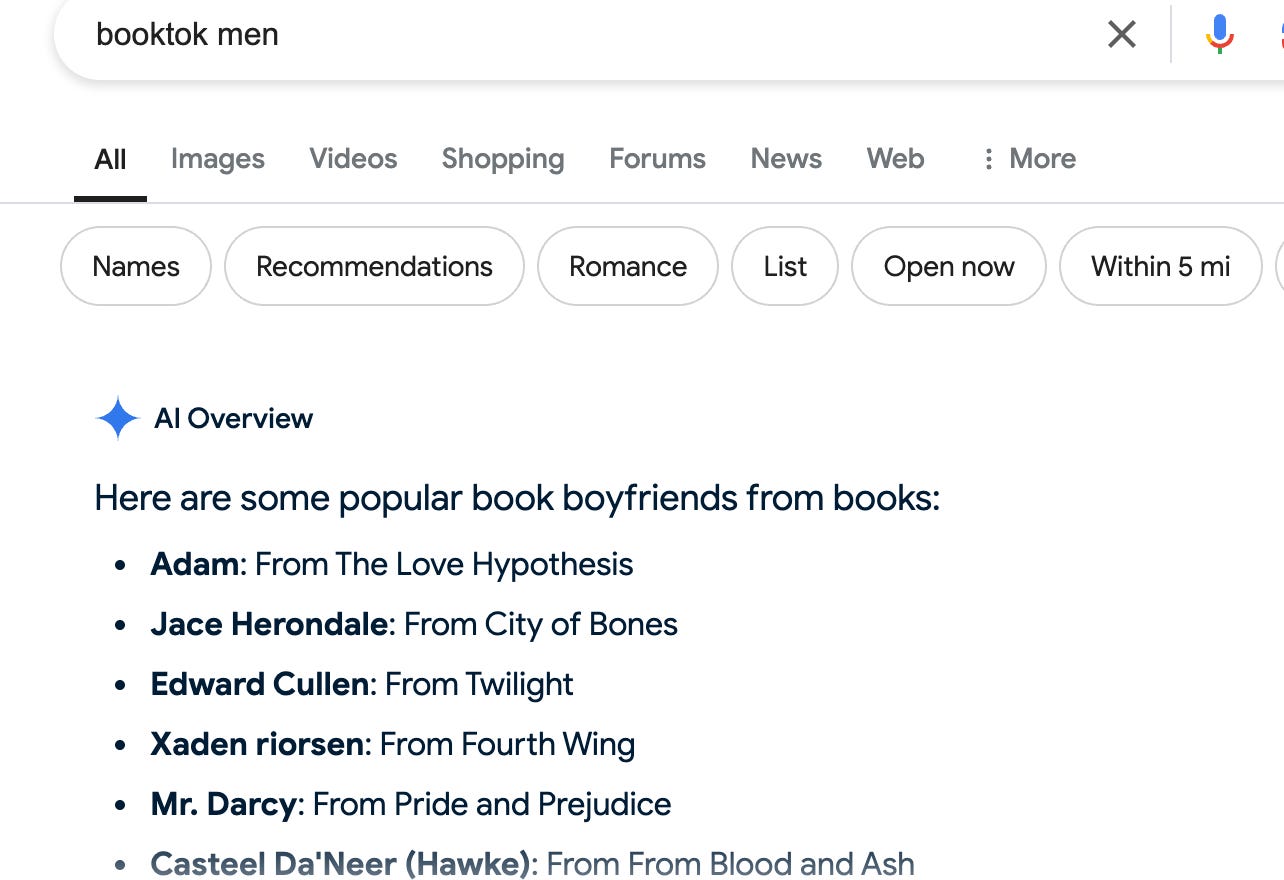Click 'Edward Cullen' list entry
This screenshot has height=880, width=1284.
tap(260, 684)
